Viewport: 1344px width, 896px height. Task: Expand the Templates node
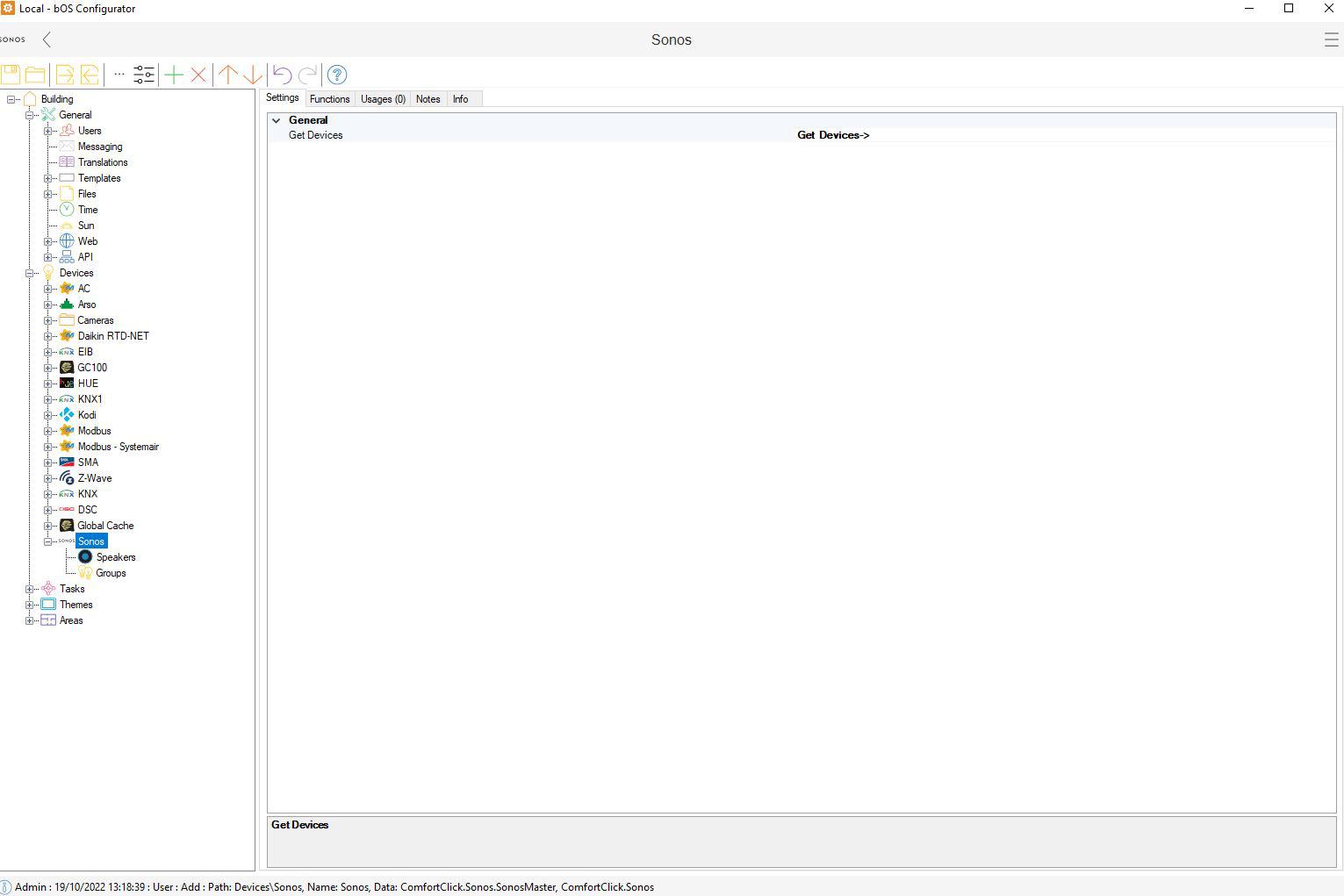(48, 178)
